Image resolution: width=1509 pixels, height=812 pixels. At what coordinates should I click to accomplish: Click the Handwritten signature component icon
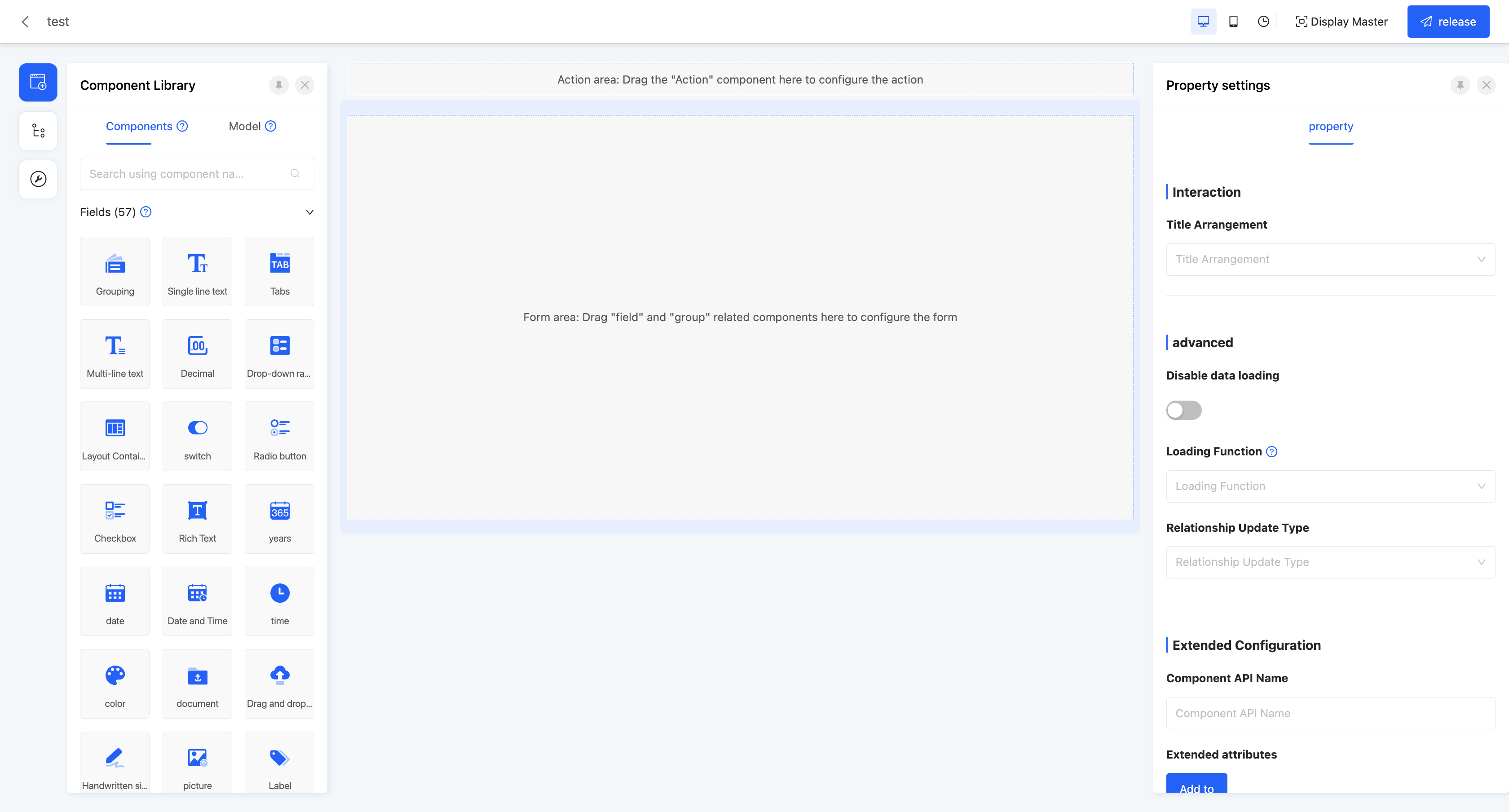[x=115, y=758]
